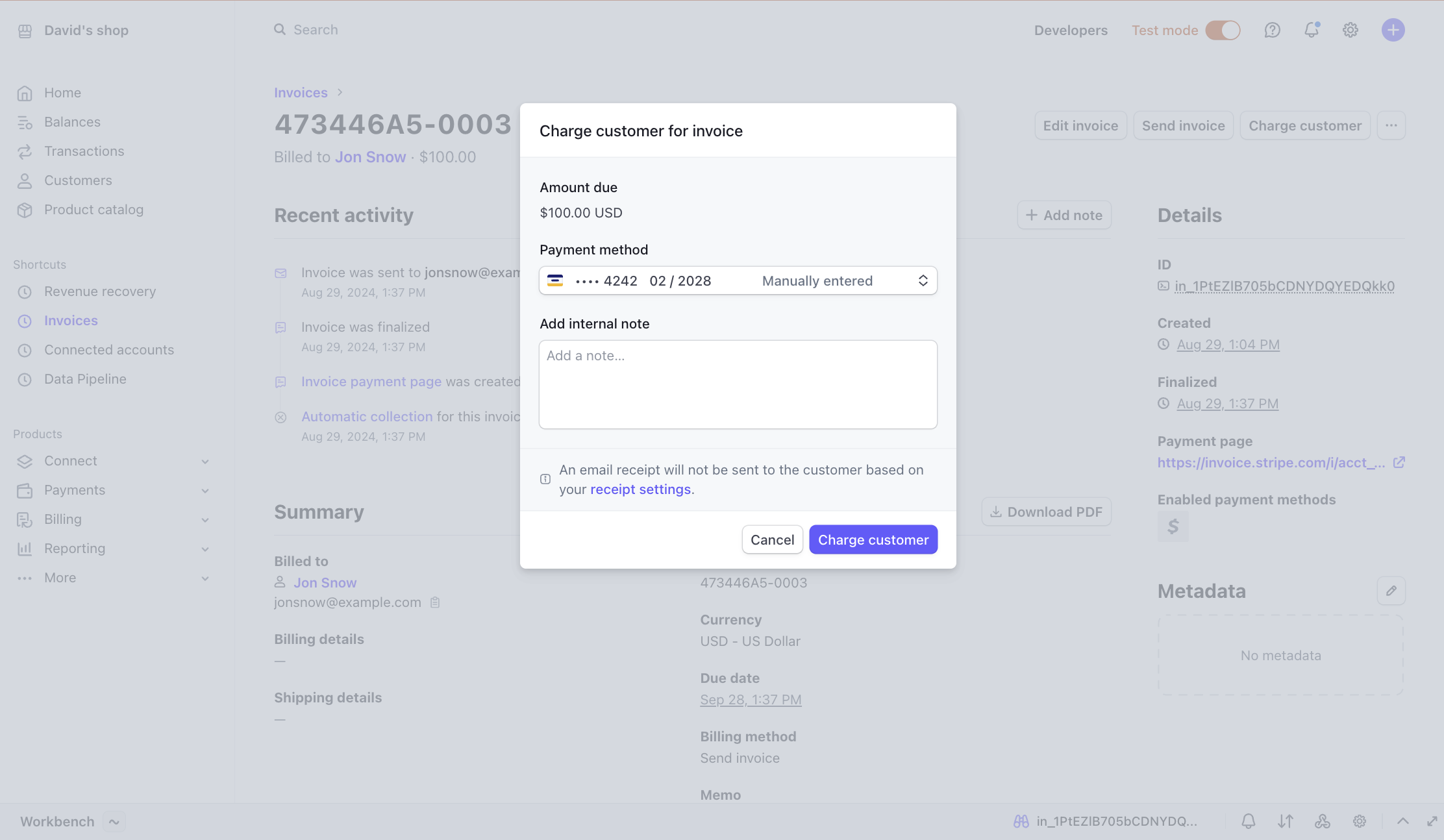Viewport: 1444px width, 840px height.
Task: Click the edit metadata pencil icon
Action: click(1391, 591)
